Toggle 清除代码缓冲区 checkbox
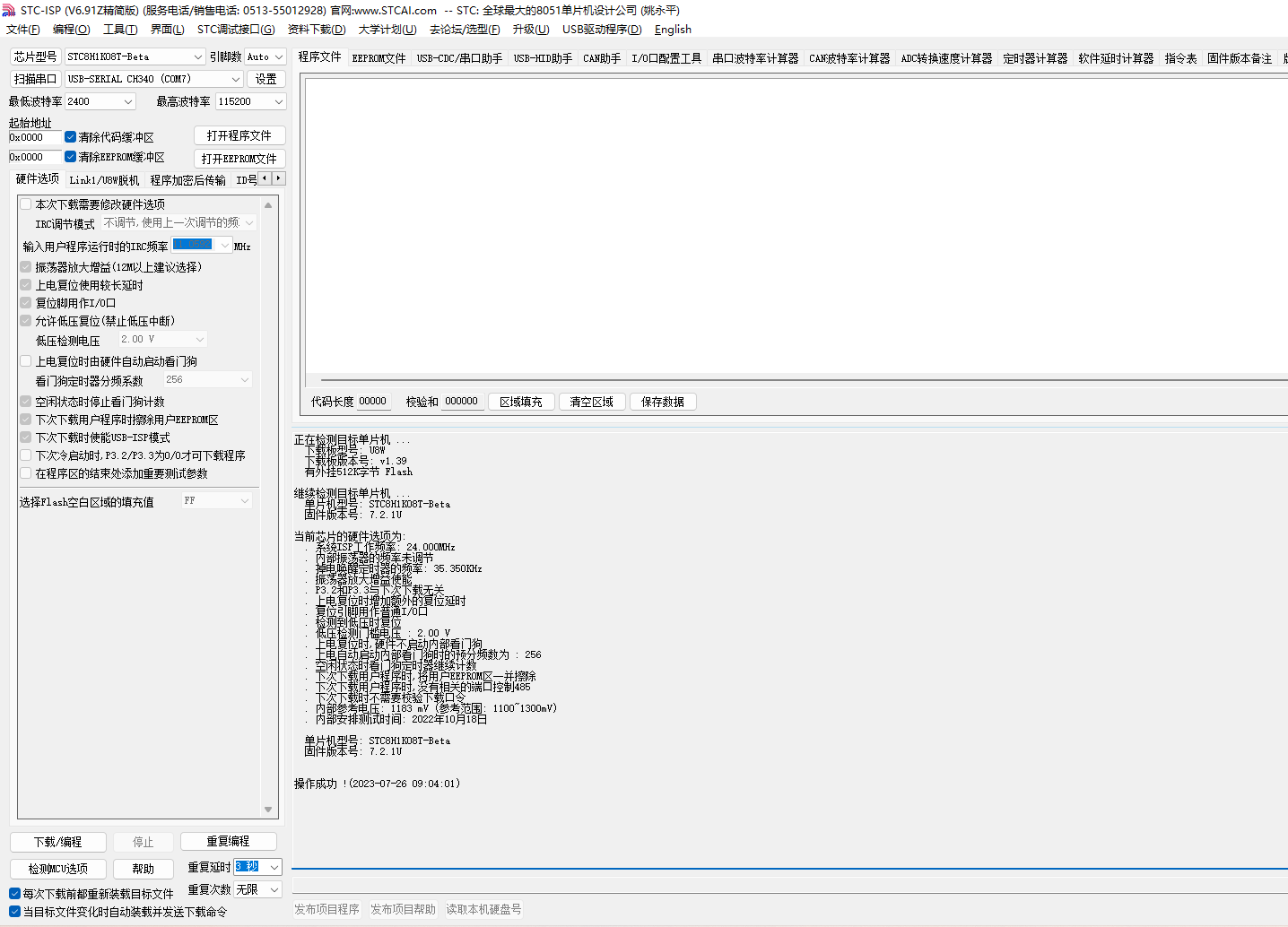Viewport: 1288px width, 927px height. click(70, 137)
